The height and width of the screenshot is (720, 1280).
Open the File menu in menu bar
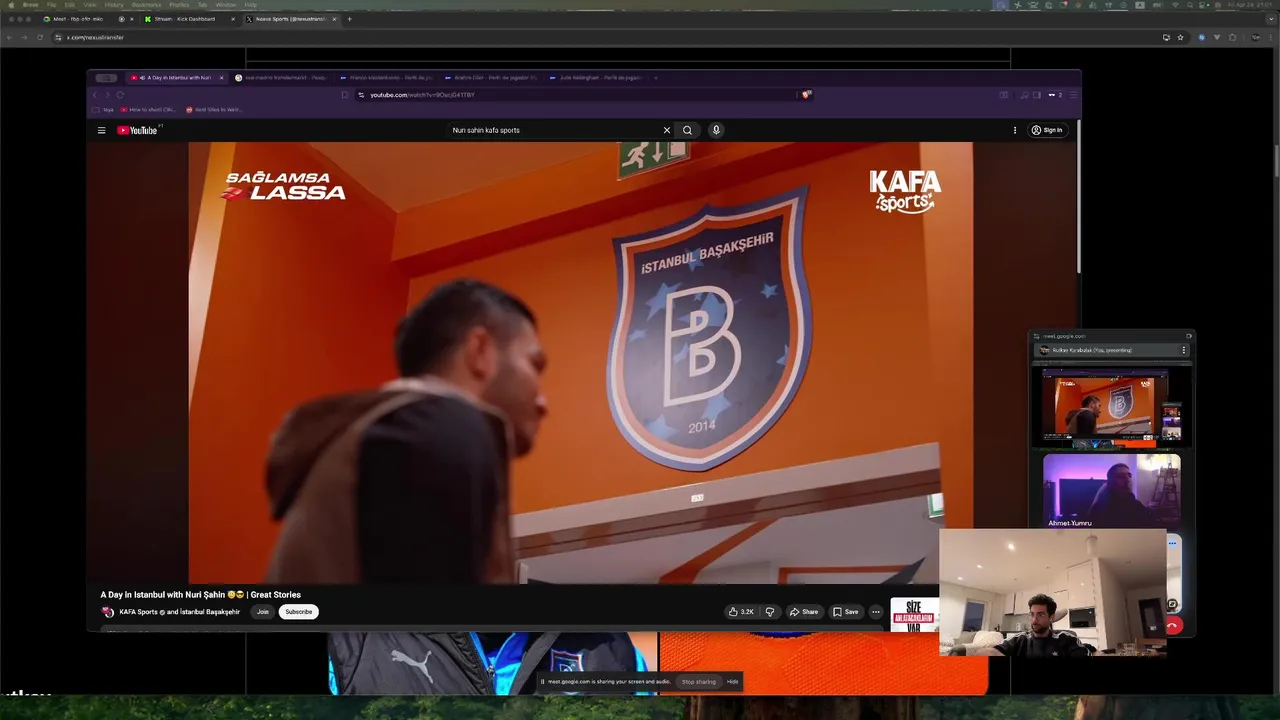(x=51, y=5)
